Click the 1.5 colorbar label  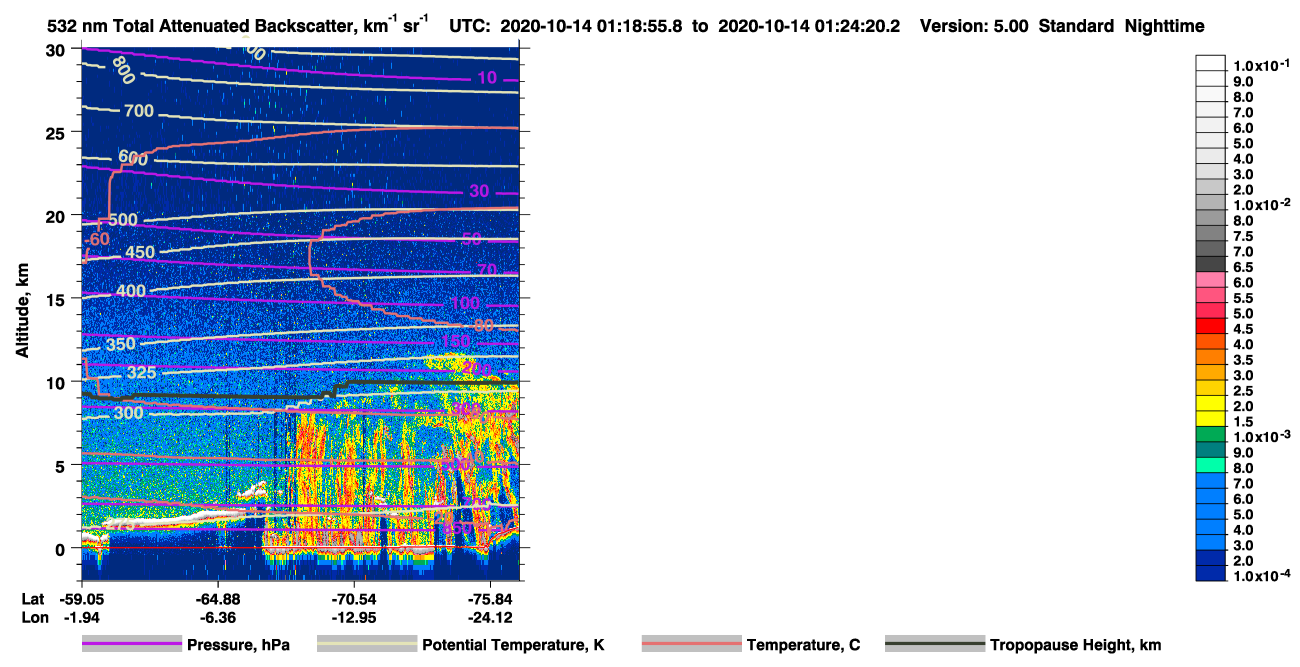coord(1242,422)
